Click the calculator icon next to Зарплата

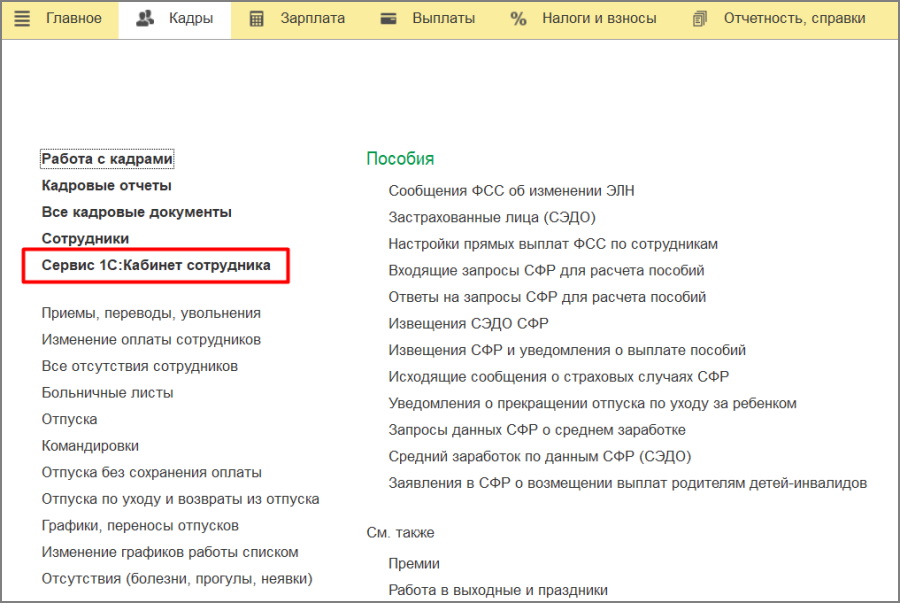point(257,19)
